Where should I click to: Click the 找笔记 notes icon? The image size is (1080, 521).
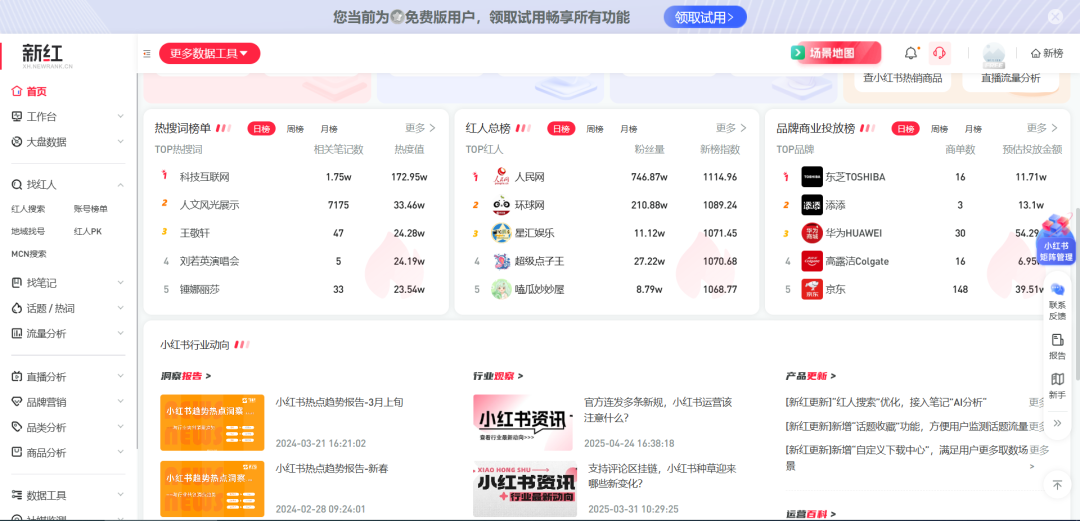pos(17,283)
